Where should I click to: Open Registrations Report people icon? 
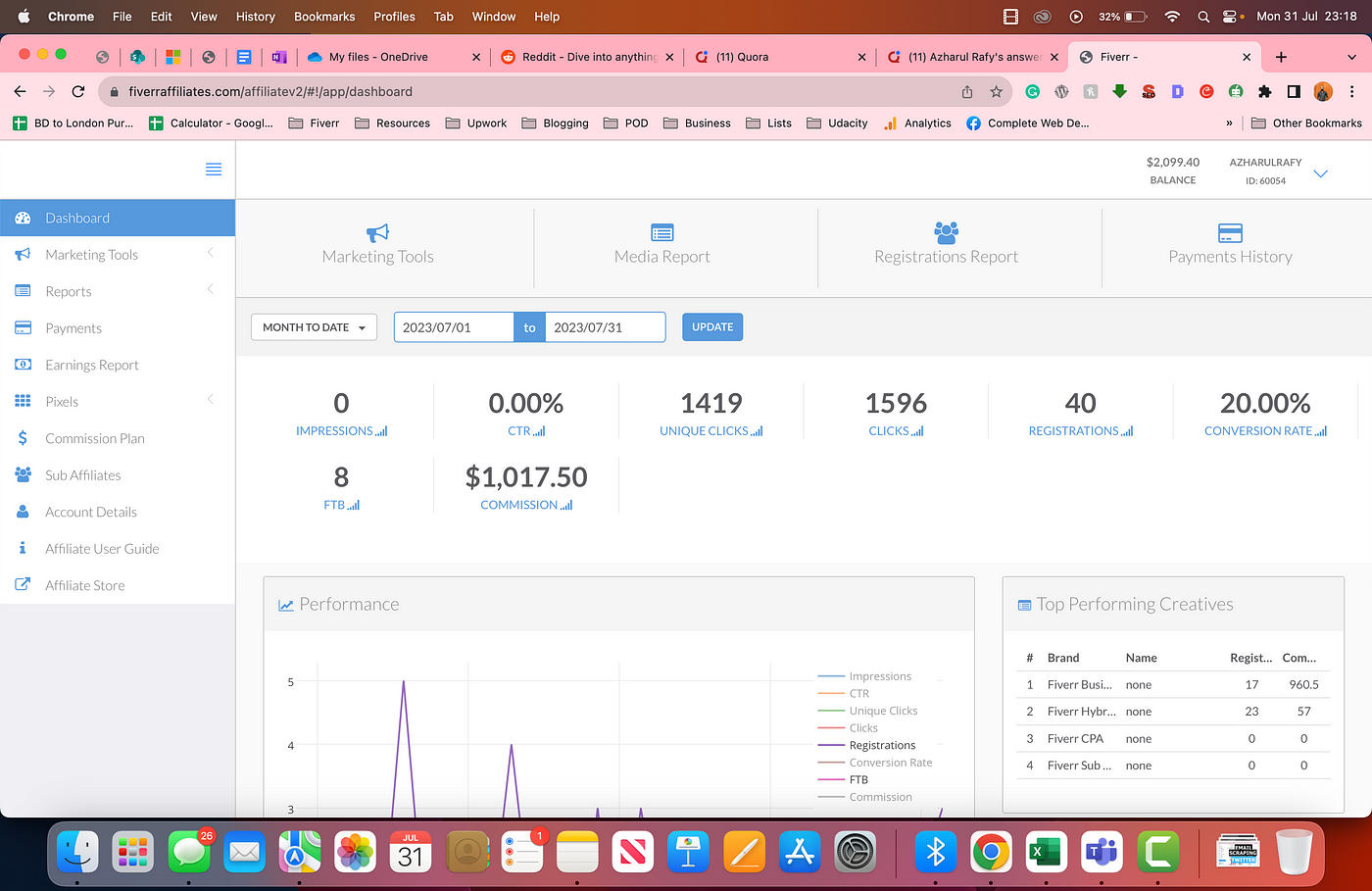pos(946,232)
